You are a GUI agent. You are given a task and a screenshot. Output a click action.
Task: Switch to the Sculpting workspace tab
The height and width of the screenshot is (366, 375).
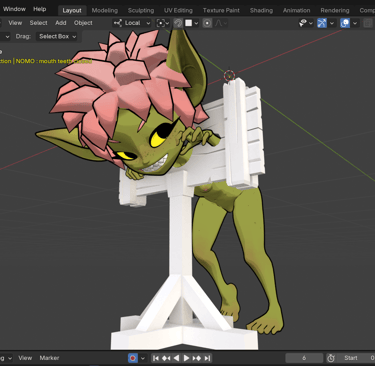141,10
